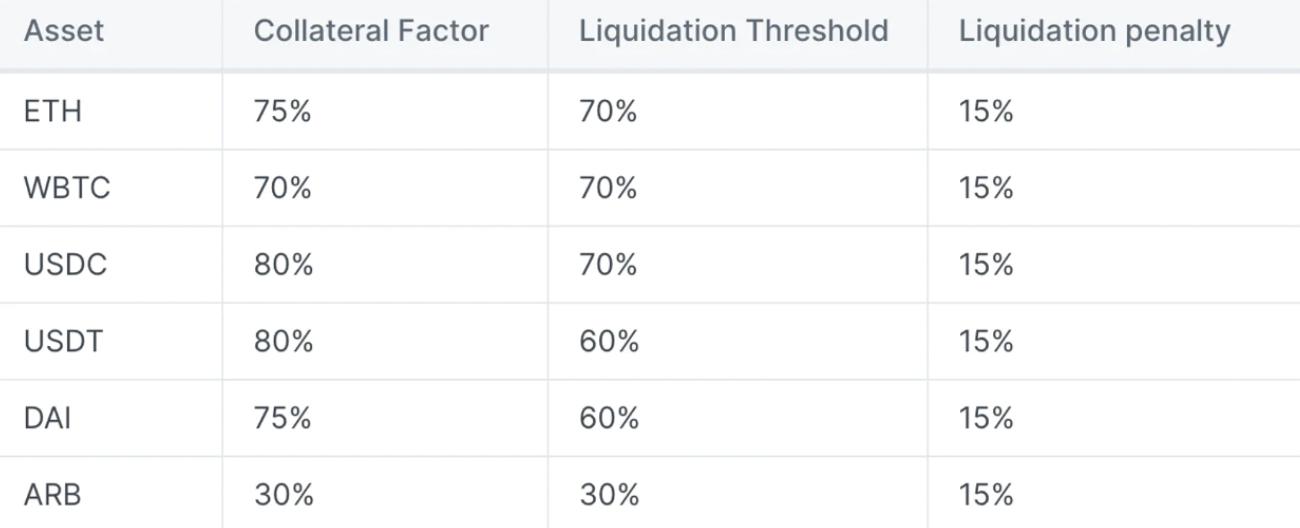Click the Collateral Factor column header
Image resolution: width=1300 pixels, height=528 pixels.
tap(371, 31)
